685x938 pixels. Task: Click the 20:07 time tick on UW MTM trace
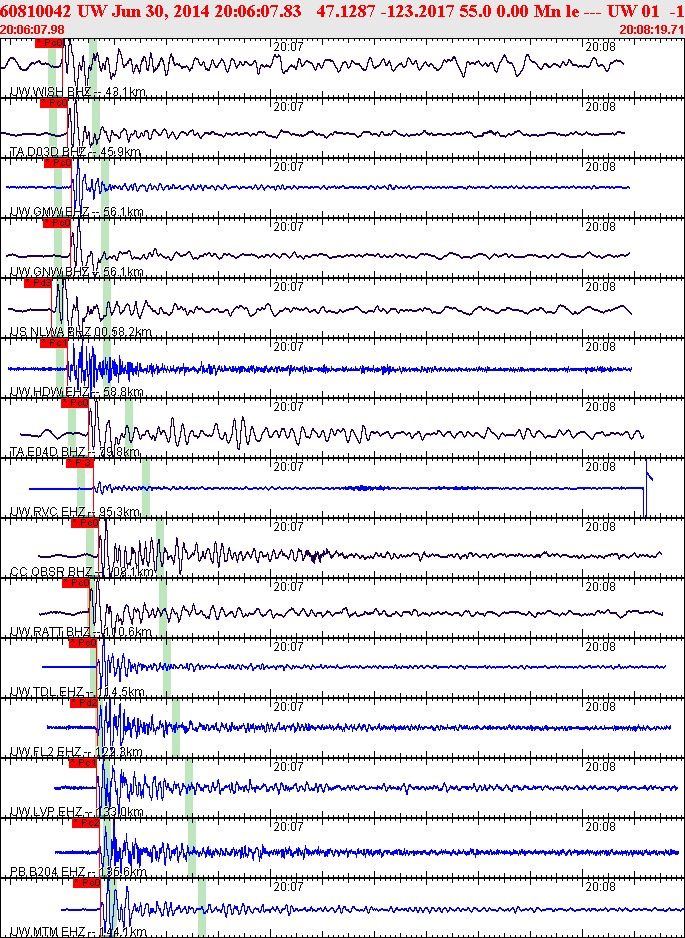(x=288, y=886)
